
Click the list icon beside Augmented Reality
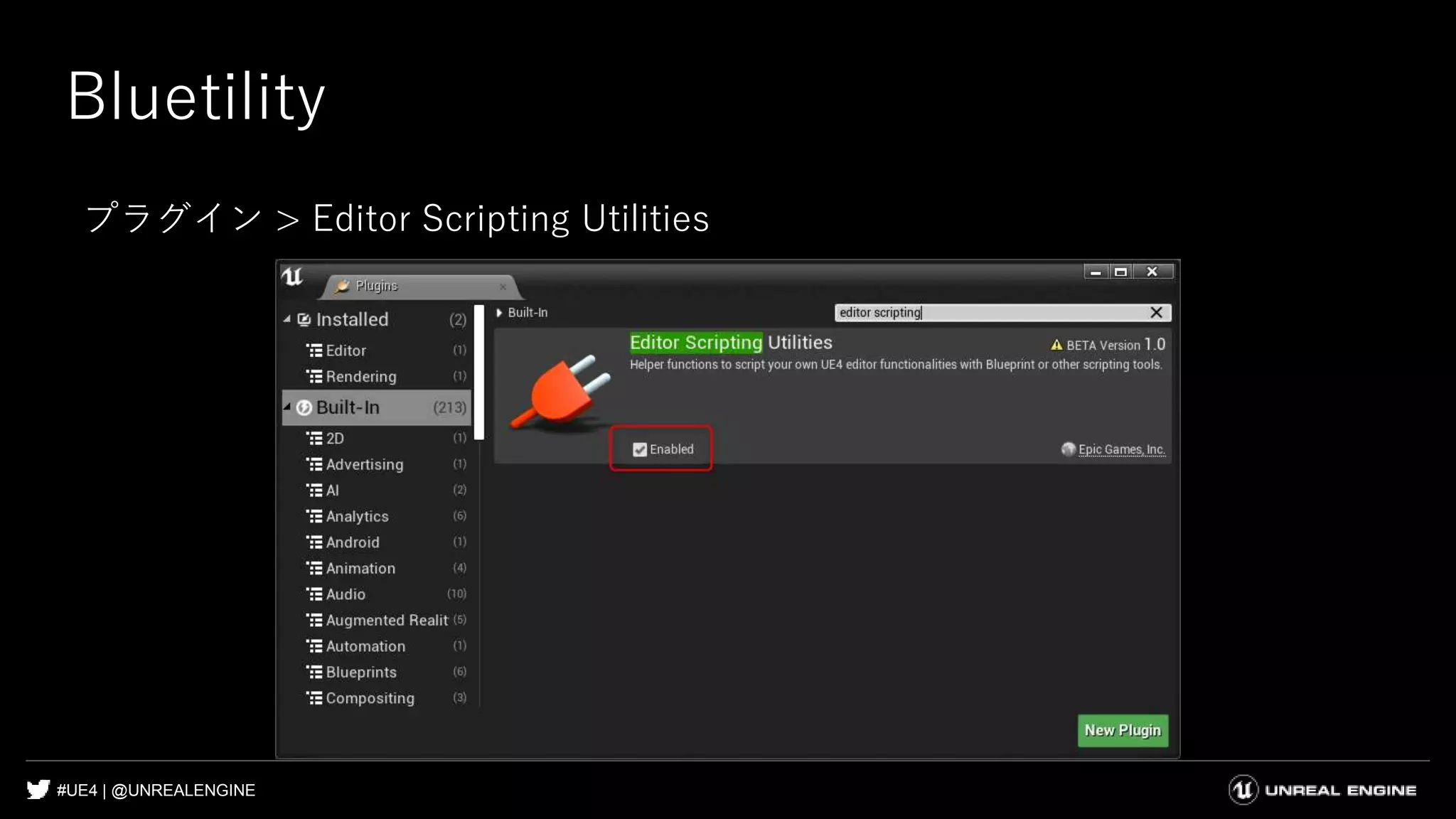[x=314, y=620]
